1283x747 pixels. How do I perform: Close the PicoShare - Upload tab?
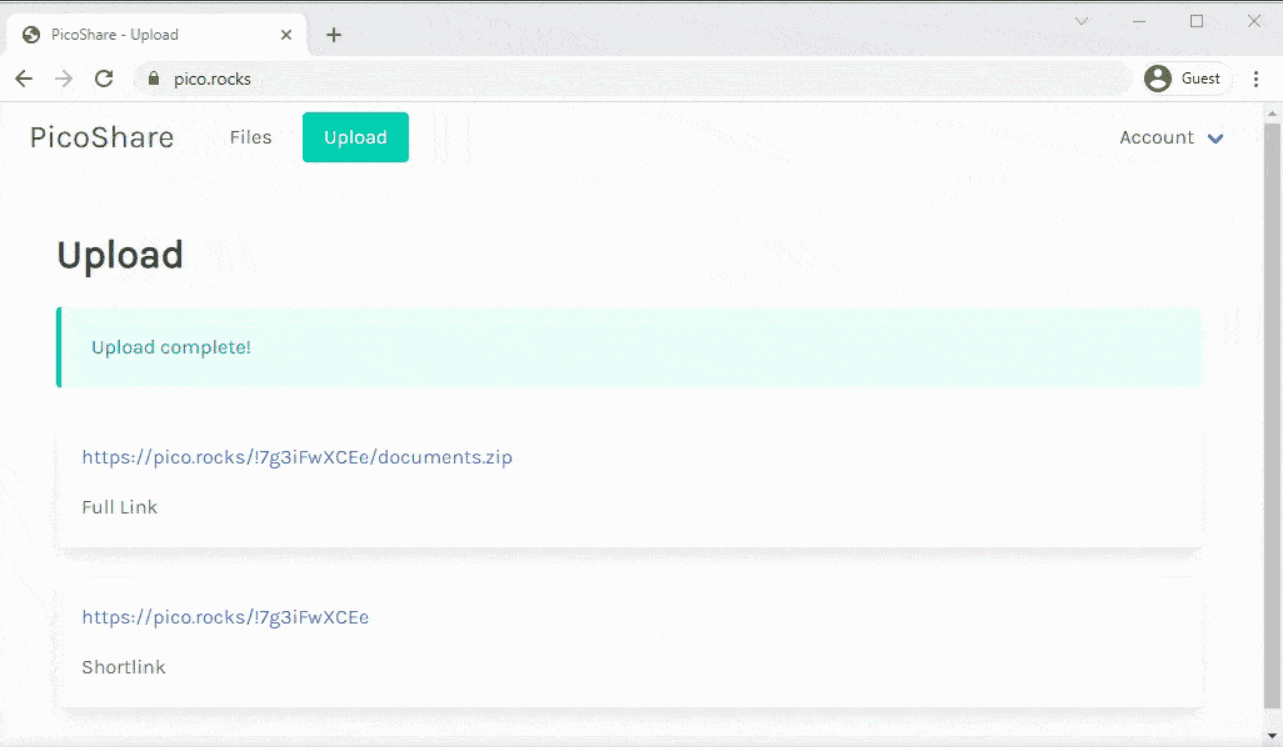(x=286, y=35)
